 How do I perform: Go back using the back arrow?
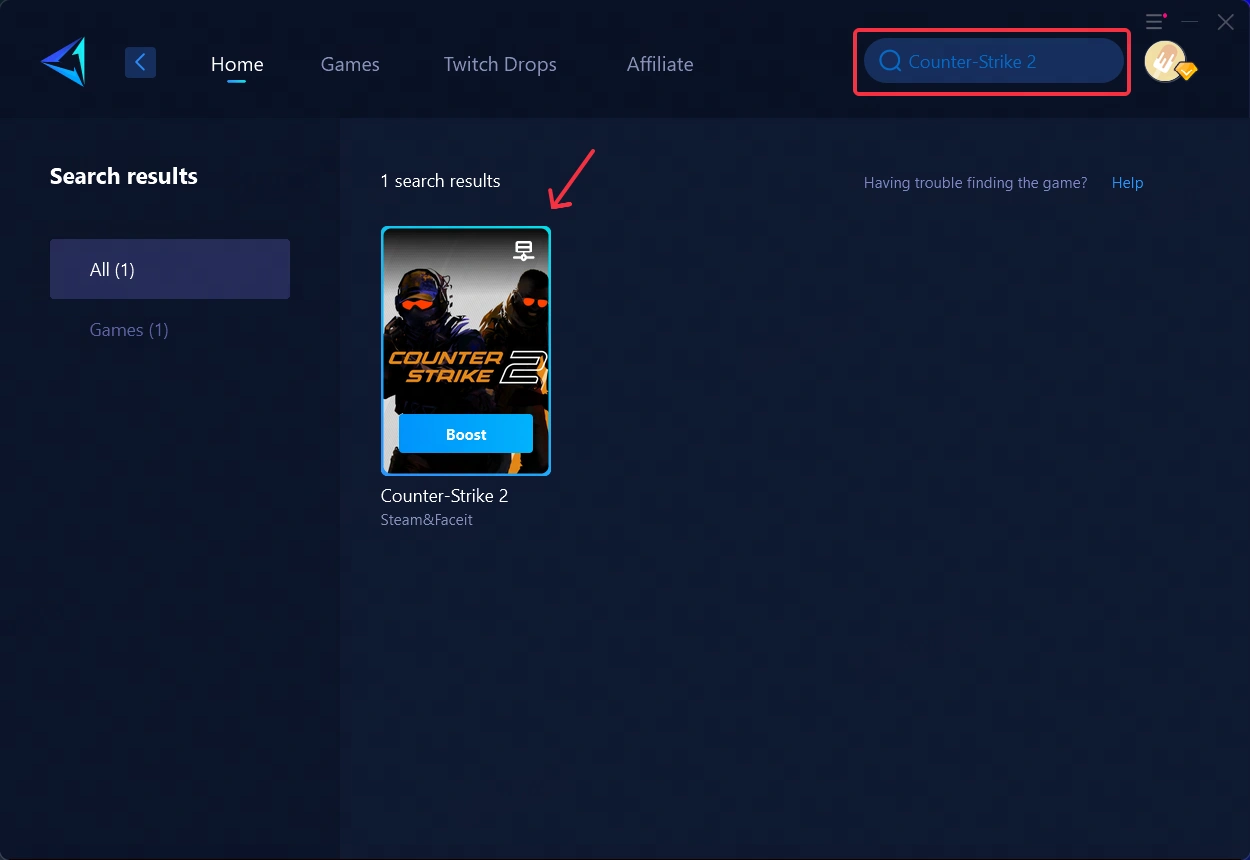140,63
